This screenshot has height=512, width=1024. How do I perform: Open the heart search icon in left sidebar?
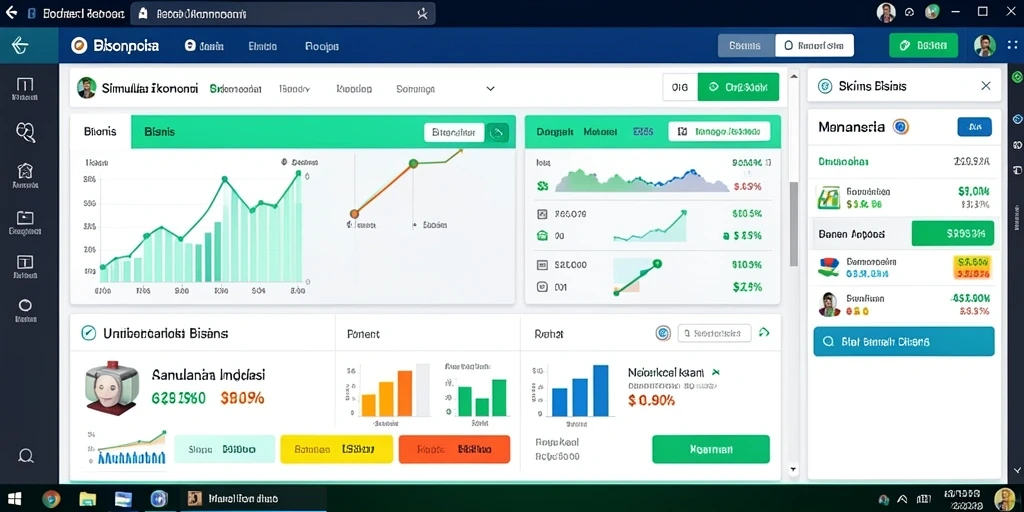[25, 133]
